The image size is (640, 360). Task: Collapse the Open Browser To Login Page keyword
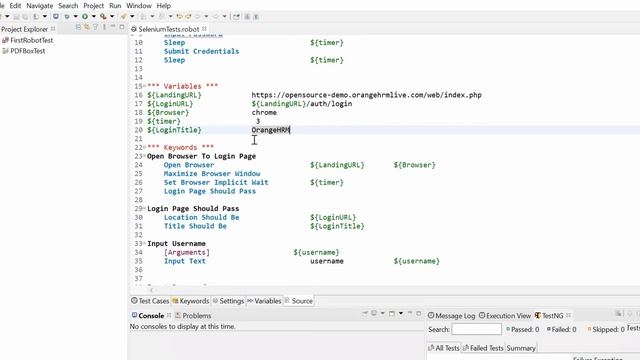click(144, 156)
